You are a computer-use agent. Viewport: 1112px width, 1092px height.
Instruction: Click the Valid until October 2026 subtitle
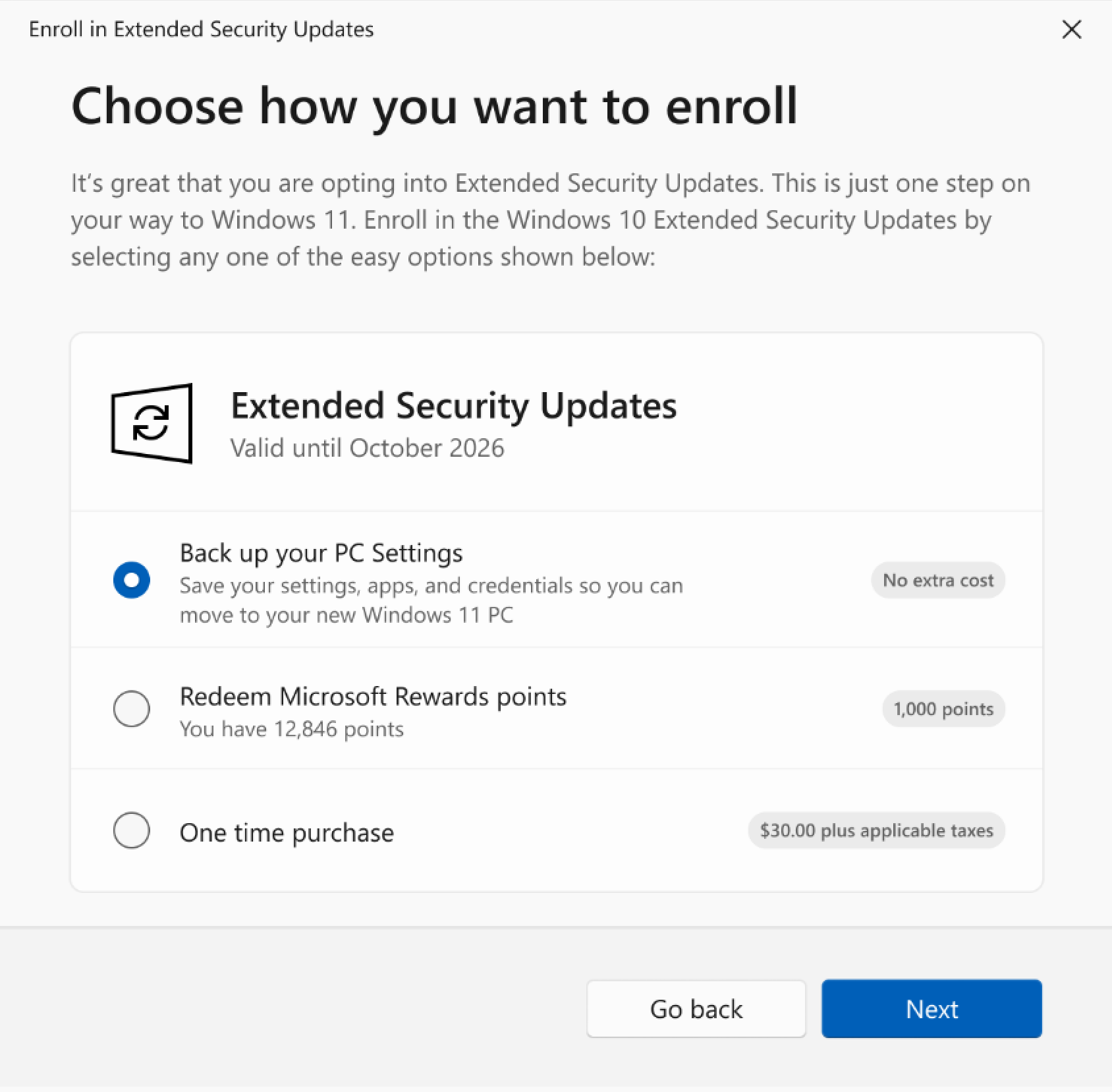(x=367, y=448)
